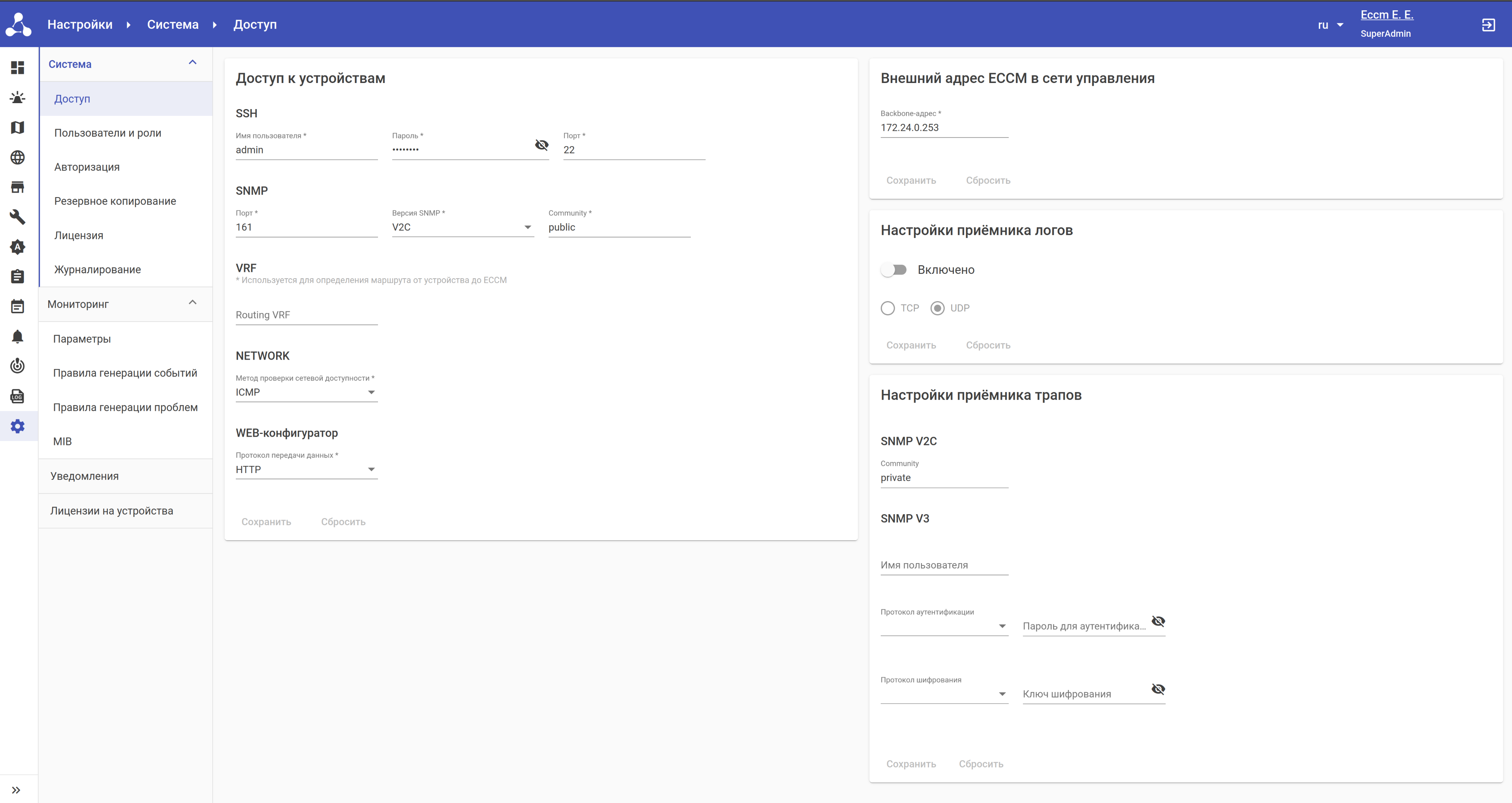Click the globe network sidebar icon
Viewport: 1512px width, 803px height.
[18, 157]
